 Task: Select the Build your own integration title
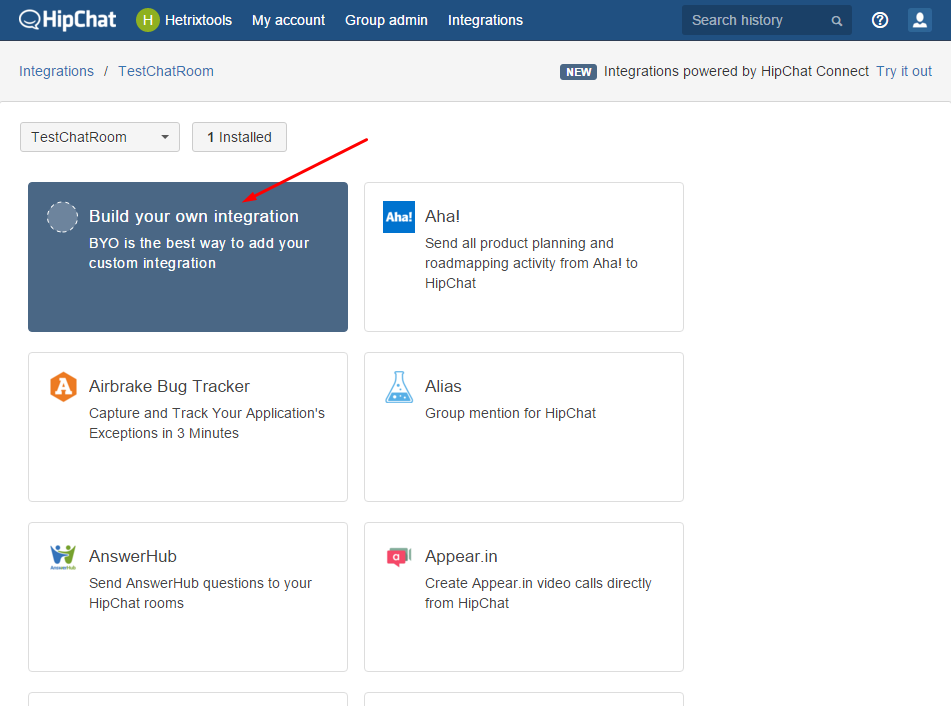coord(193,216)
